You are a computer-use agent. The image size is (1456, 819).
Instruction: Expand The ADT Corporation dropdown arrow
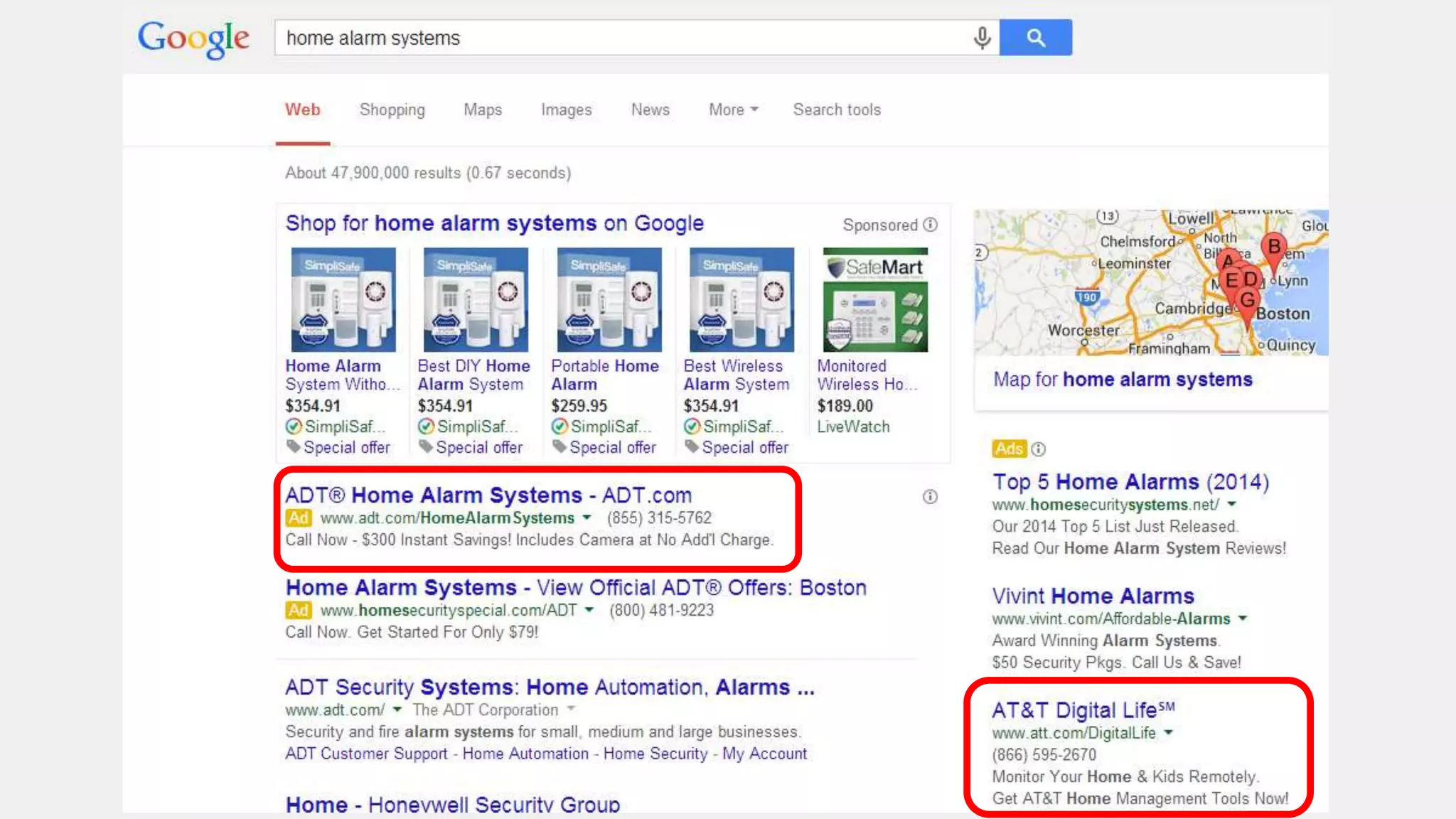(571, 710)
